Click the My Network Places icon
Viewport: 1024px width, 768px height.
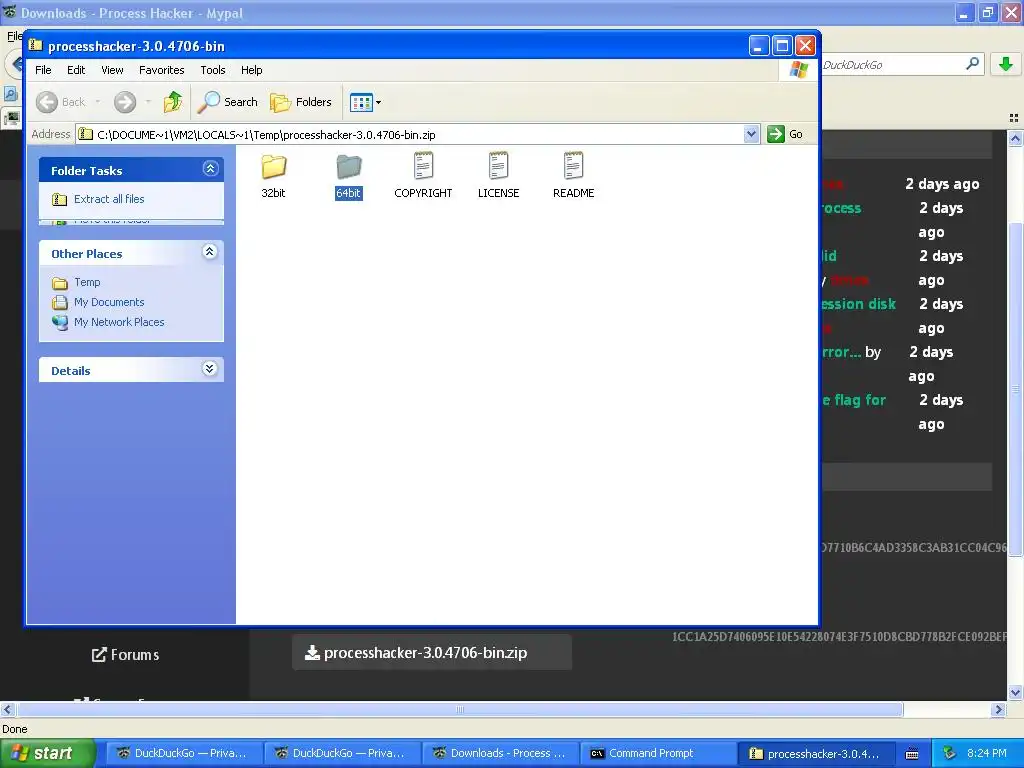(x=59, y=323)
